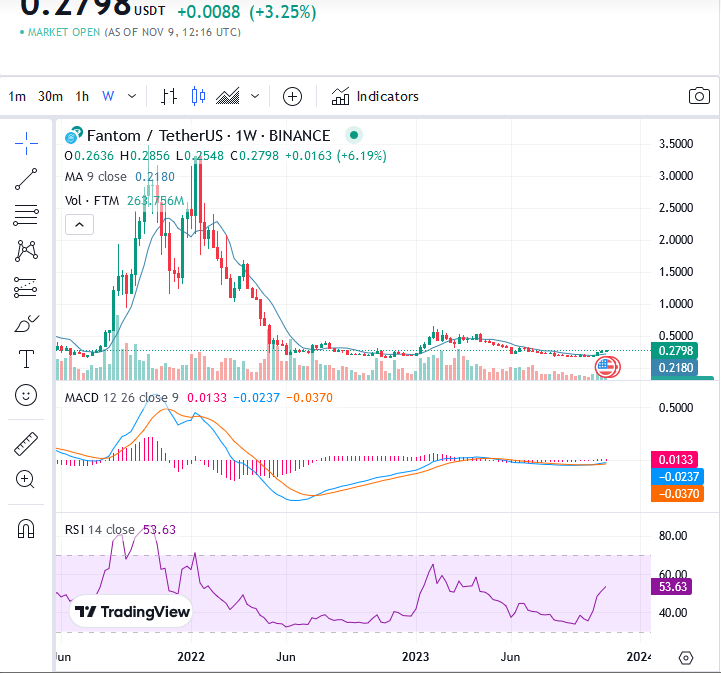Switch to the 30m timeframe
This screenshot has height=674, width=721.
coord(50,97)
